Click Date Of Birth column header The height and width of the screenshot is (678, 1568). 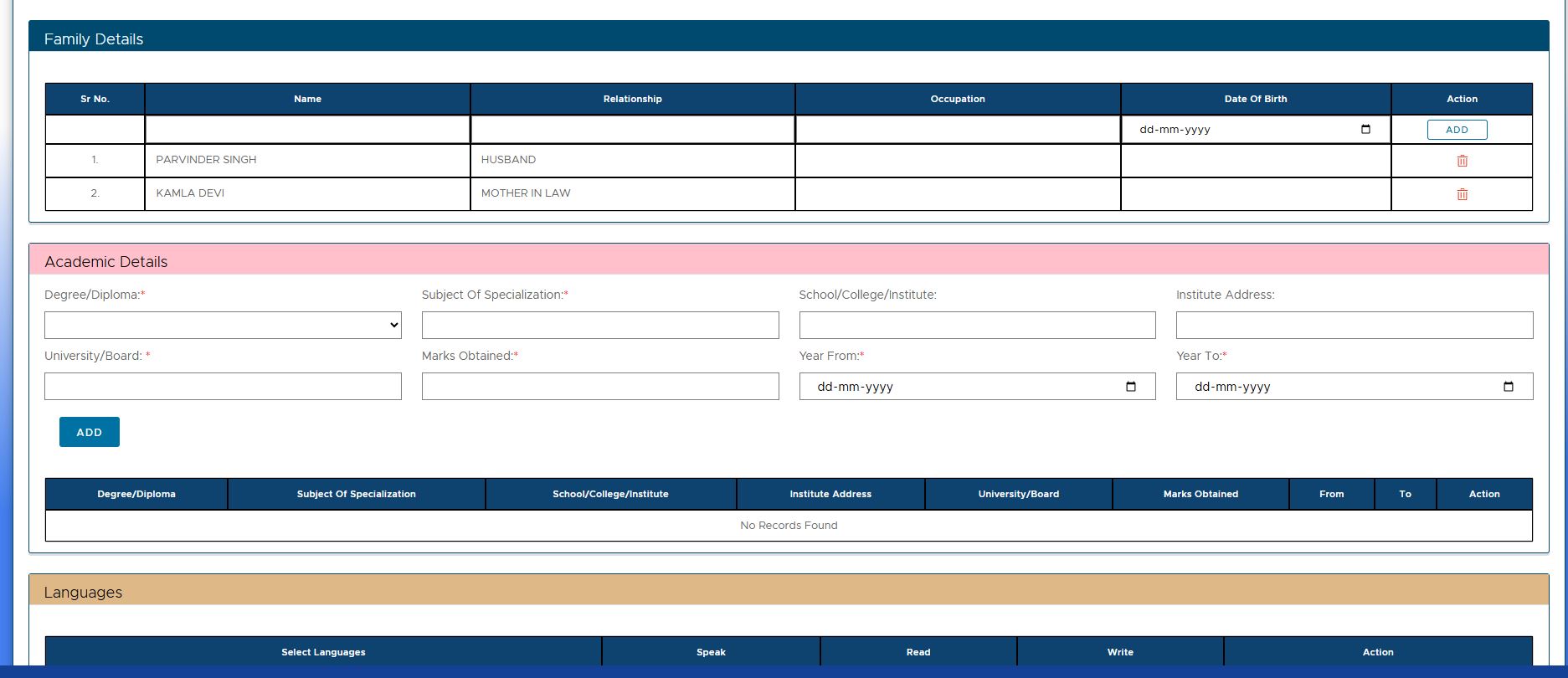pyautogui.click(x=1256, y=99)
